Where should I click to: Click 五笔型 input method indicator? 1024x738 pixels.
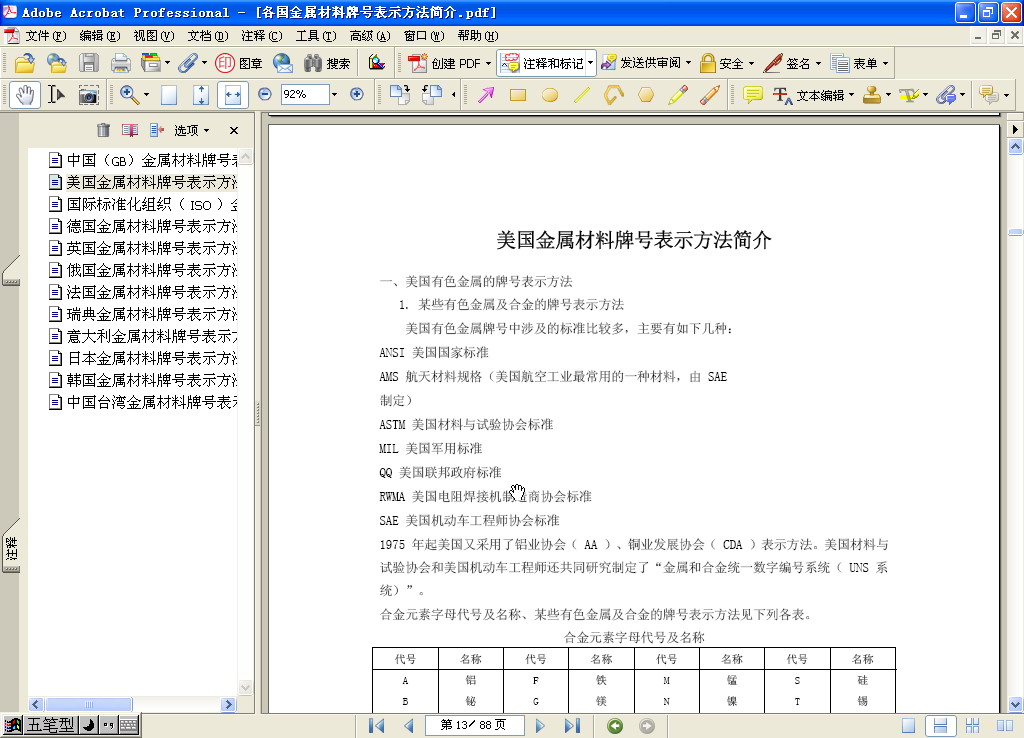click(50, 725)
